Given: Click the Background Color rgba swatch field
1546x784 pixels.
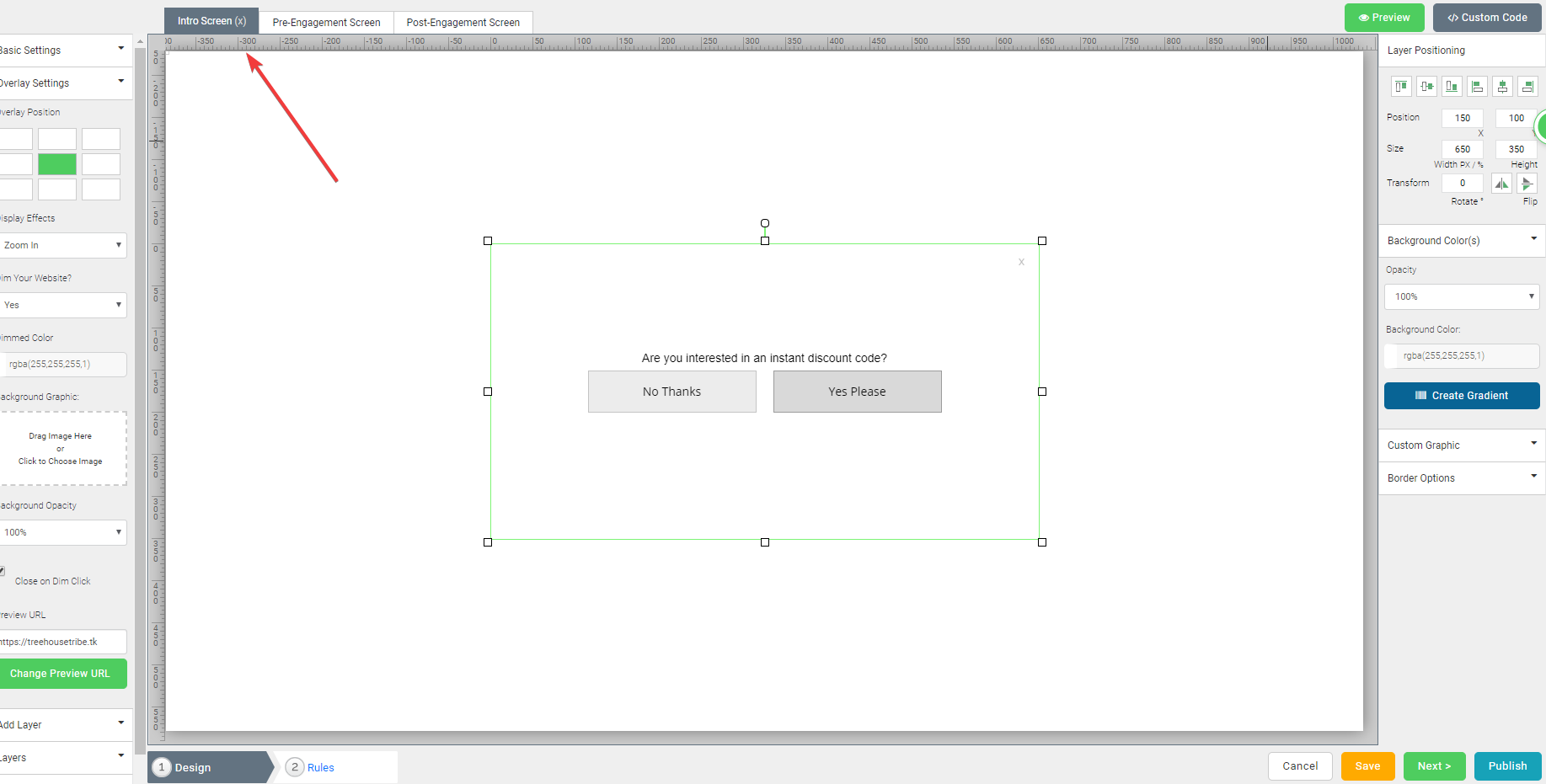Looking at the screenshot, I should (x=1462, y=356).
